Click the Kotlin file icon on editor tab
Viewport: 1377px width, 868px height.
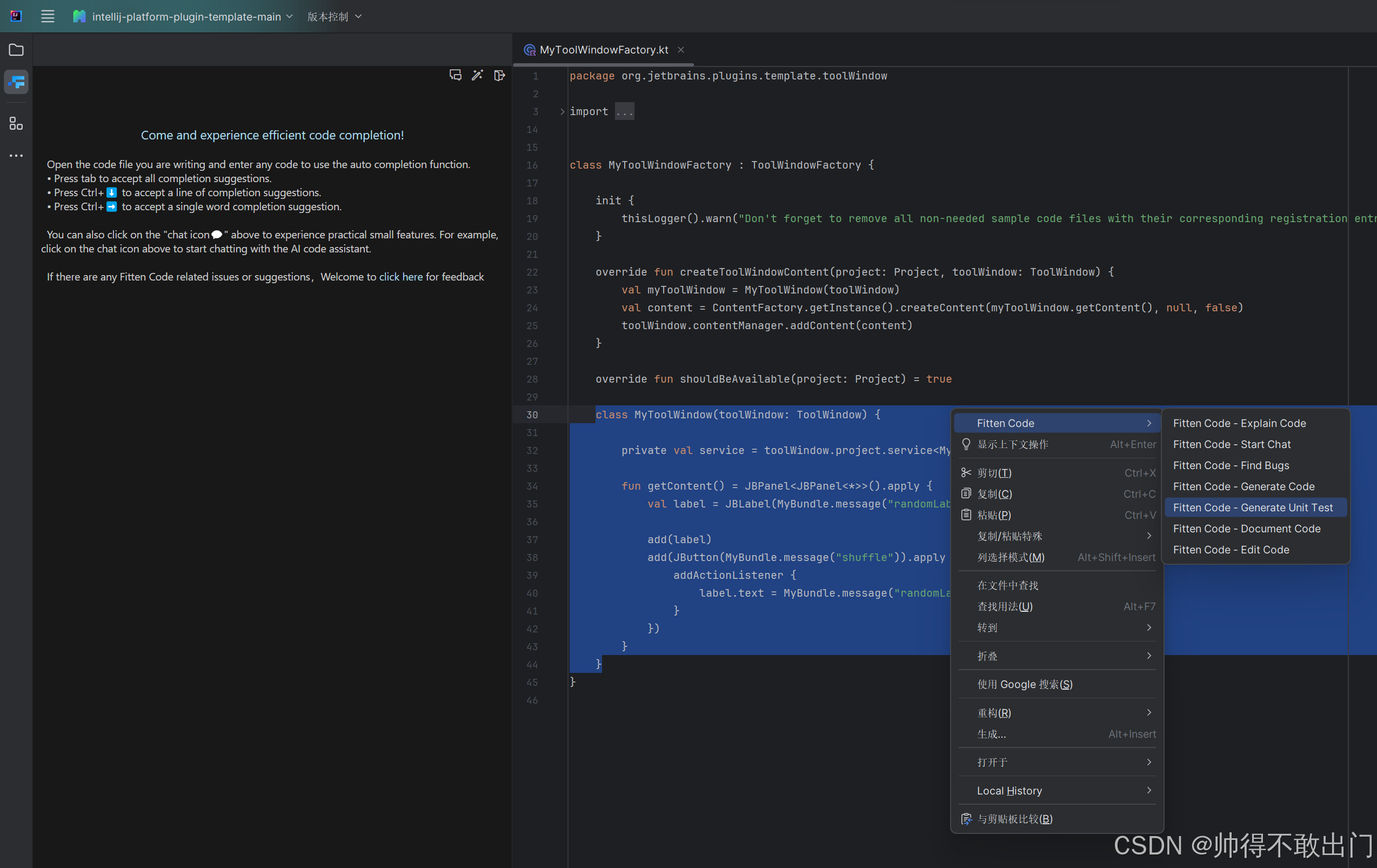pos(530,50)
